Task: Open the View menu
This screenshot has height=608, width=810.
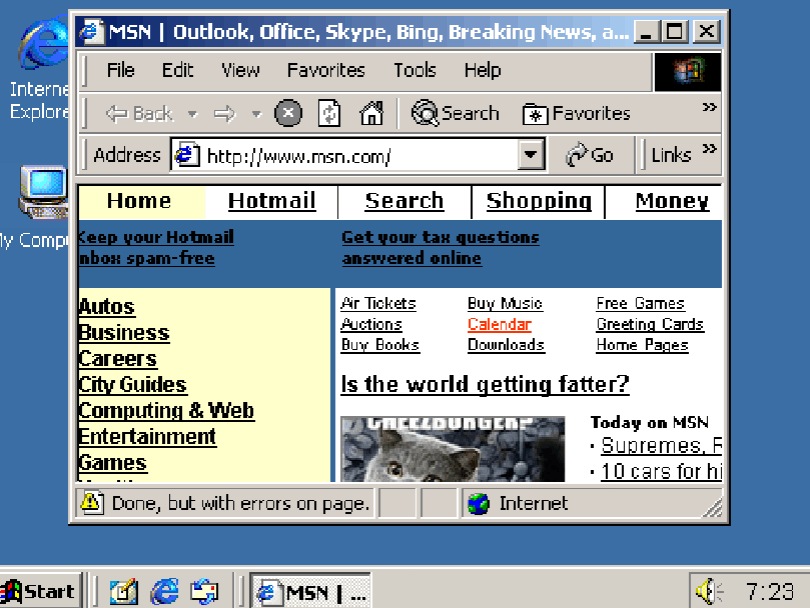Action: (240, 70)
